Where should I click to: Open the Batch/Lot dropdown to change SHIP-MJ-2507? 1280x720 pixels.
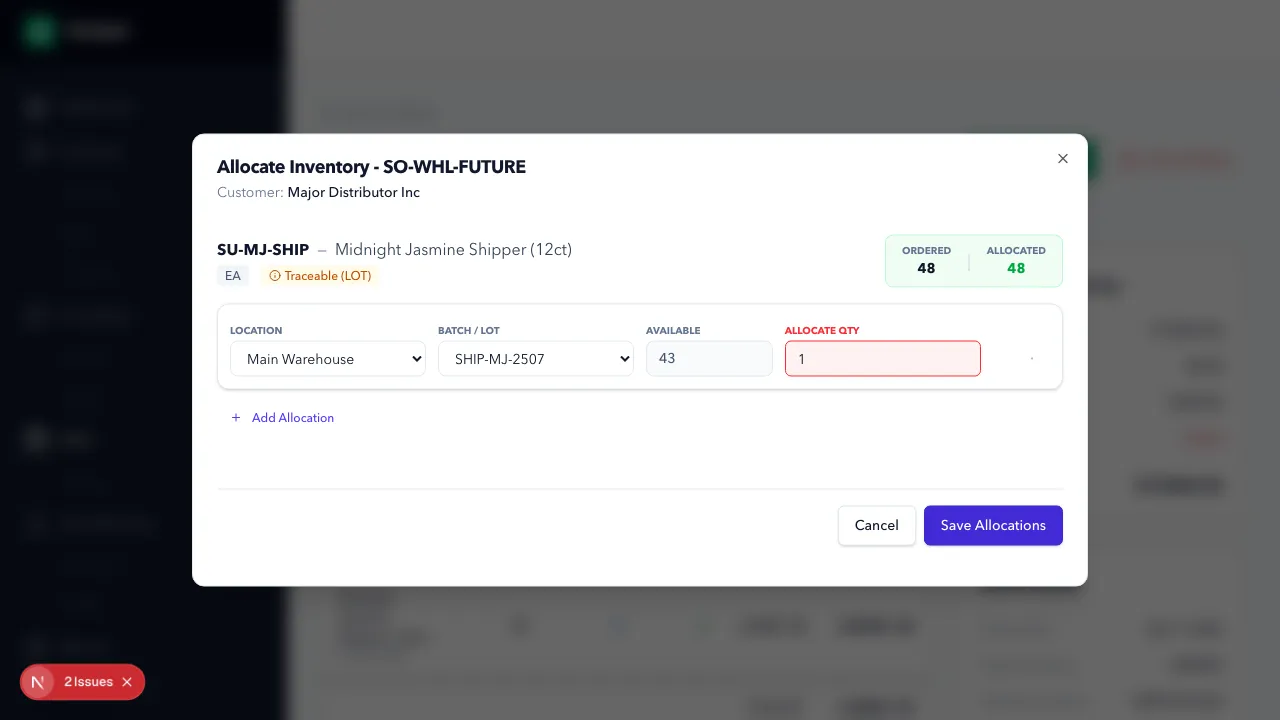[x=536, y=359]
